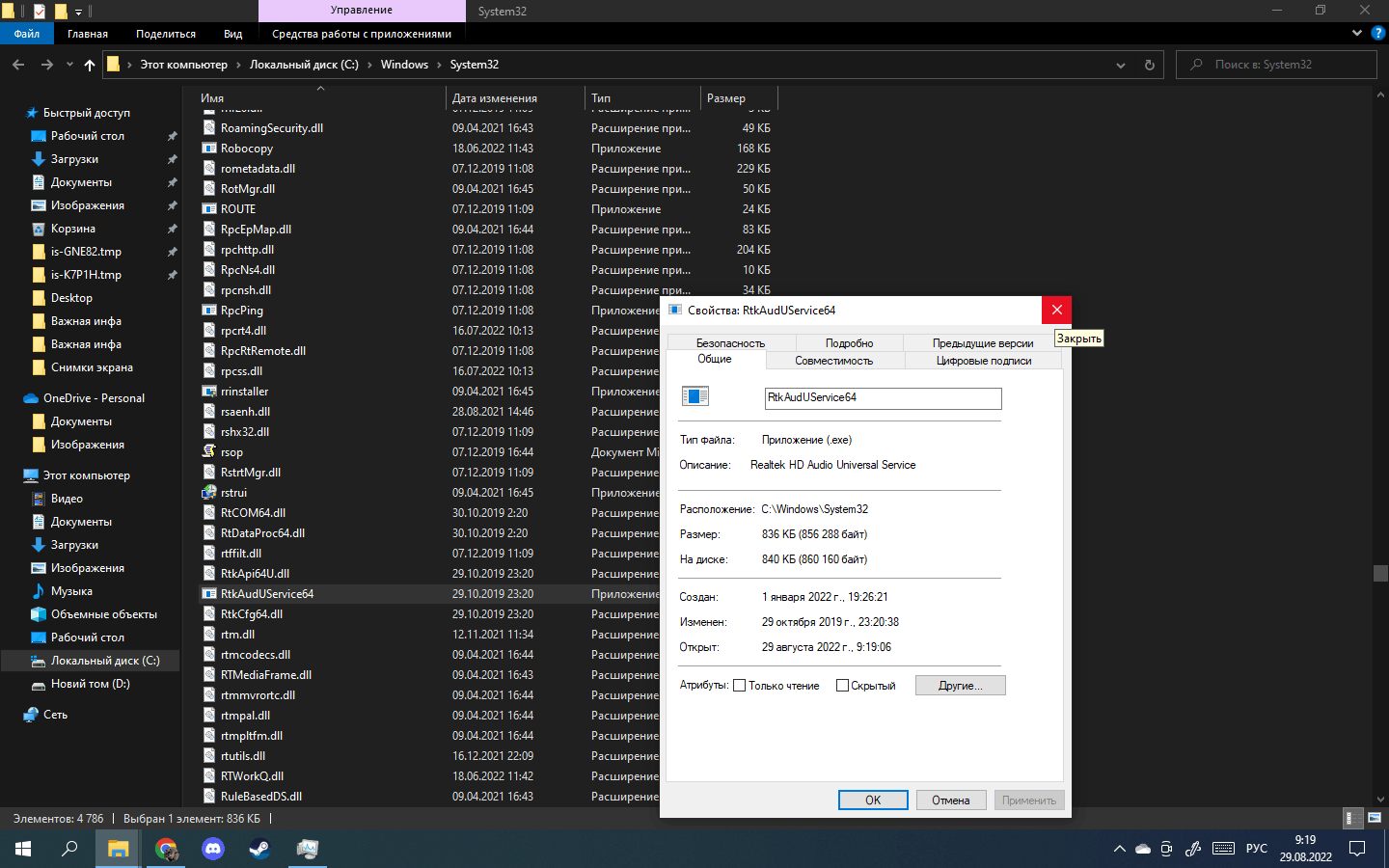Switch to details view icon in status bar
The image size is (1389, 868).
(x=1352, y=818)
